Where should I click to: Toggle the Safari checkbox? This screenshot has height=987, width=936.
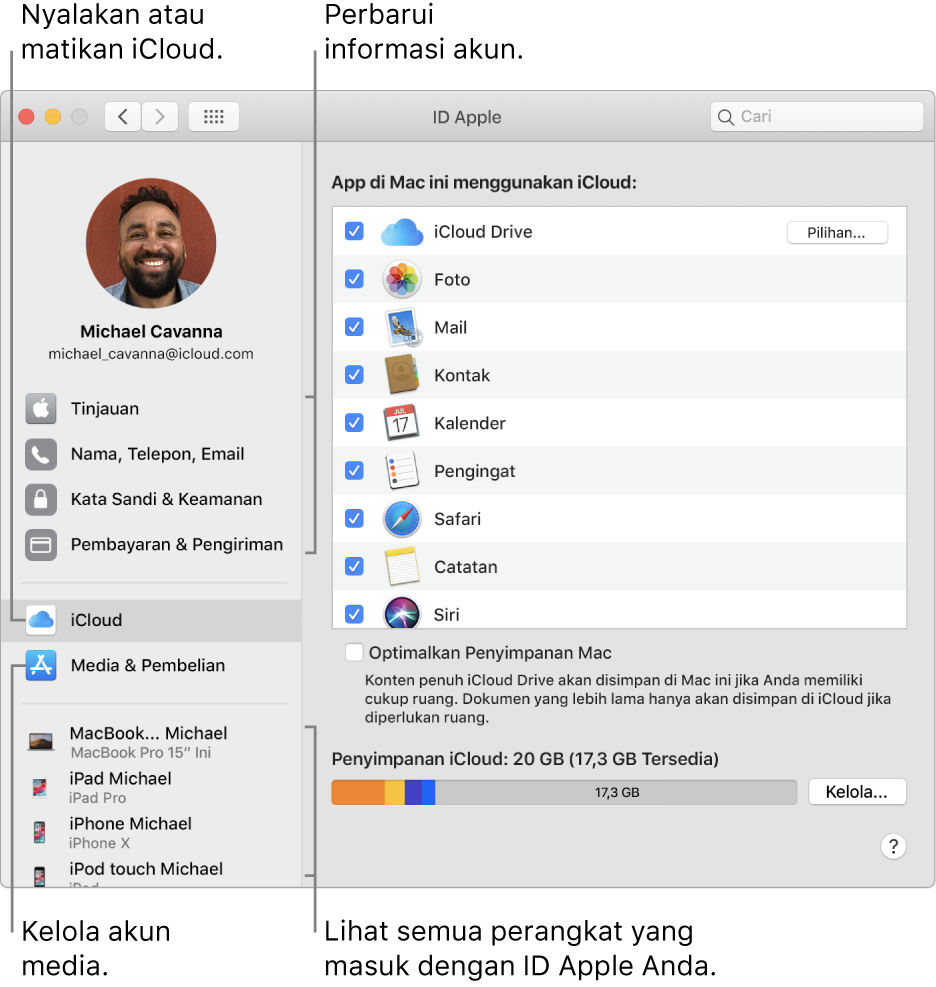click(x=354, y=518)
